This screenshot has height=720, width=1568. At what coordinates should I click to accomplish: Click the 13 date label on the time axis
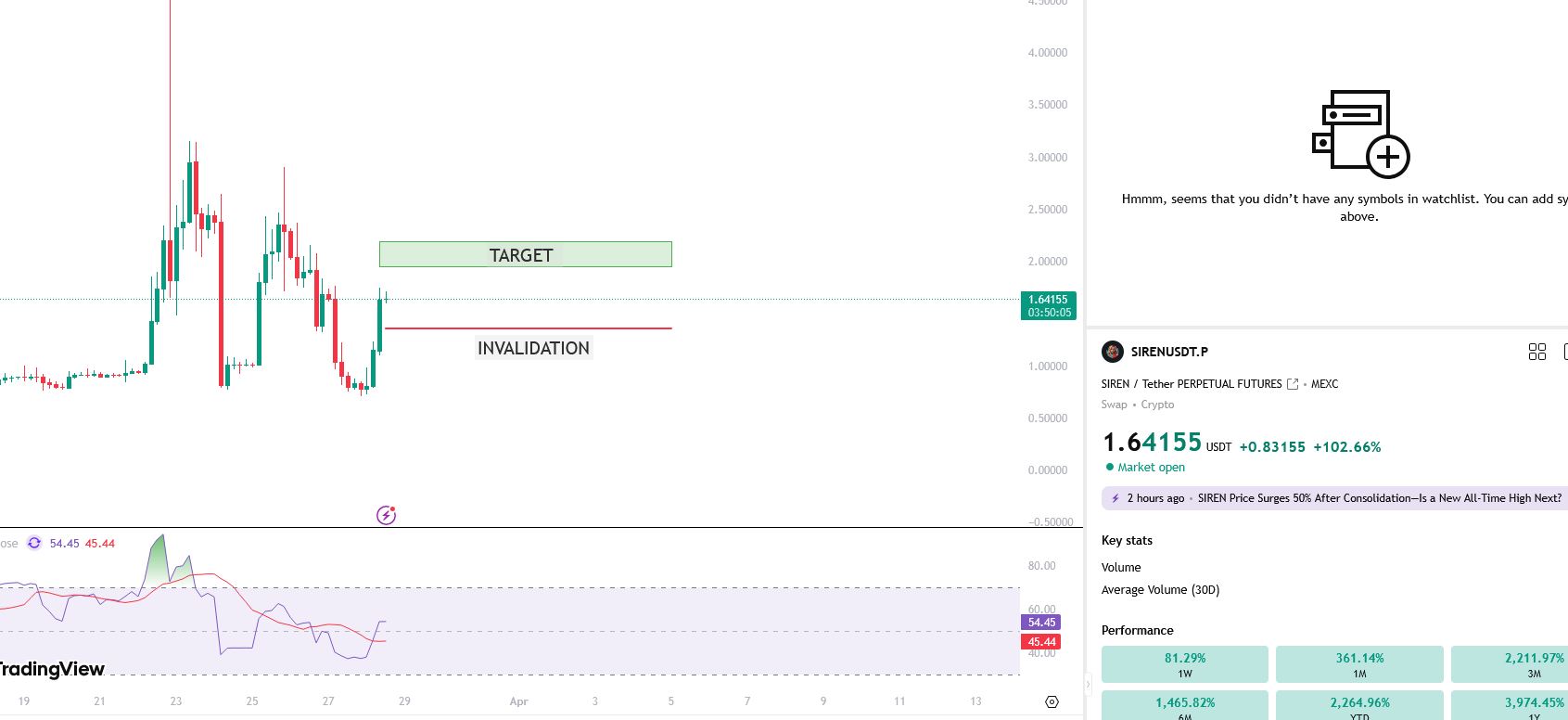click(975, 701)
